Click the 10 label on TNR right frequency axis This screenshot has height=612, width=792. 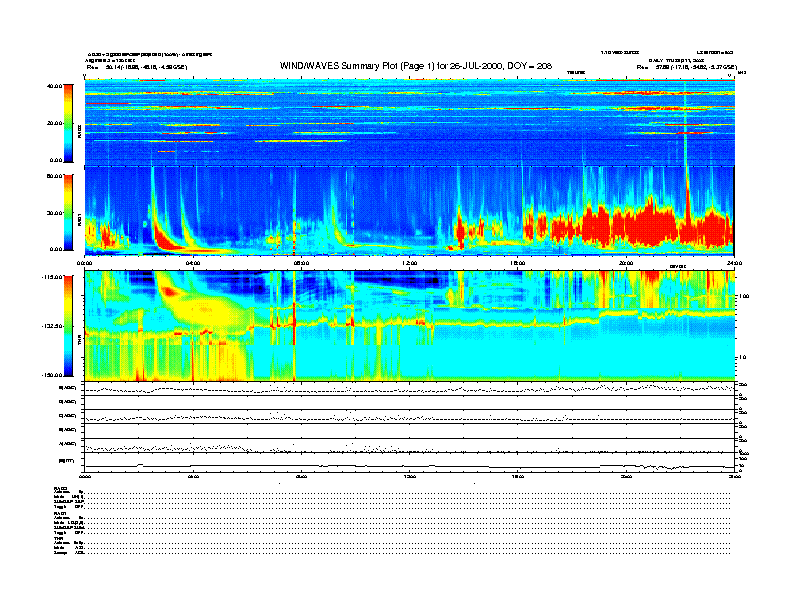[x=742, y=358]
